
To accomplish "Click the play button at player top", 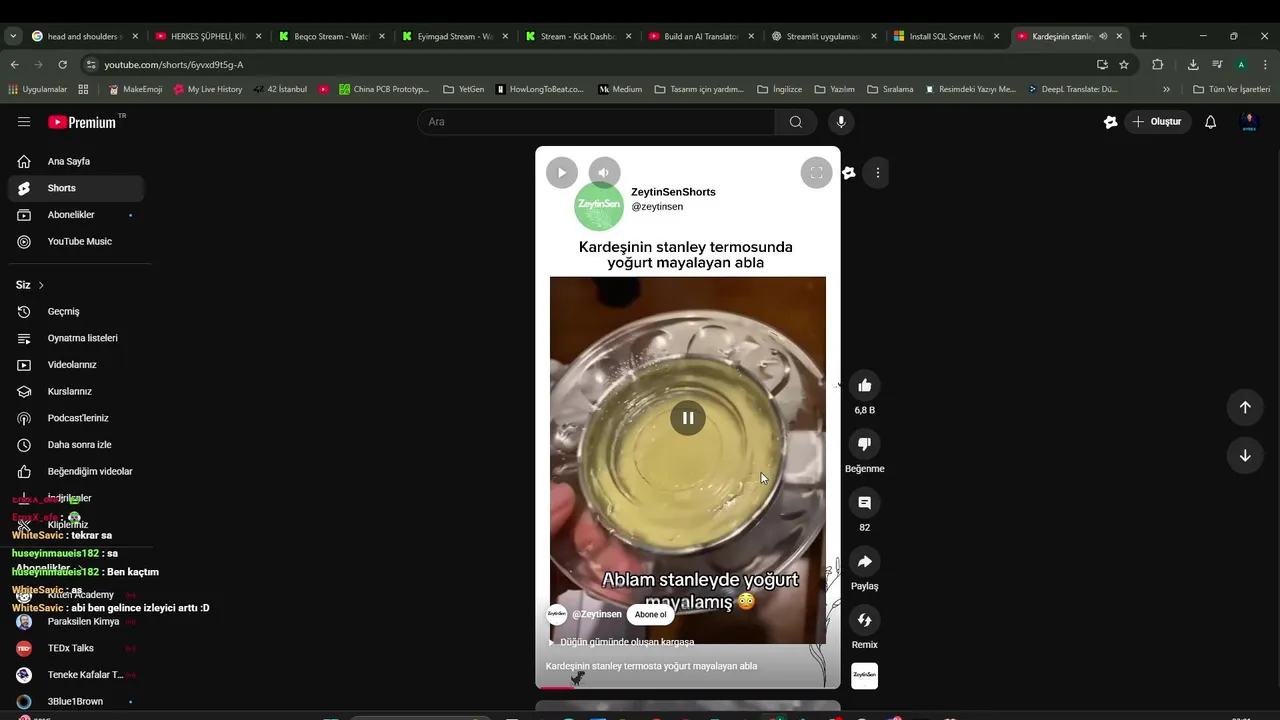I will [562, 172].
